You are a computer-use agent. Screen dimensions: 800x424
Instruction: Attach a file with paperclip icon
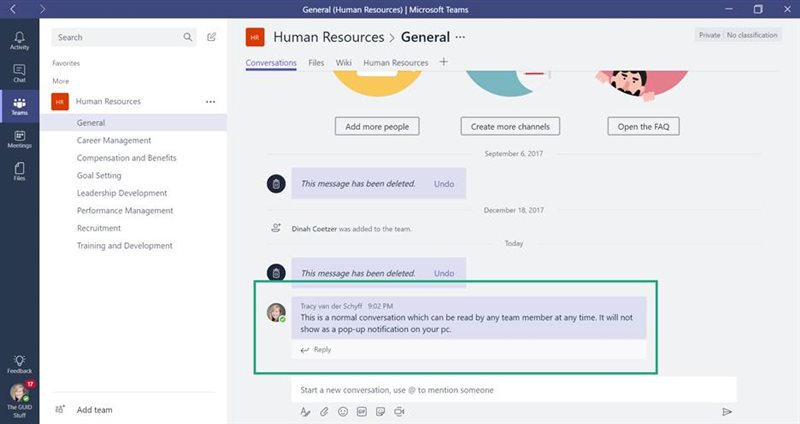pyautogui.click(x=324, y=411)
